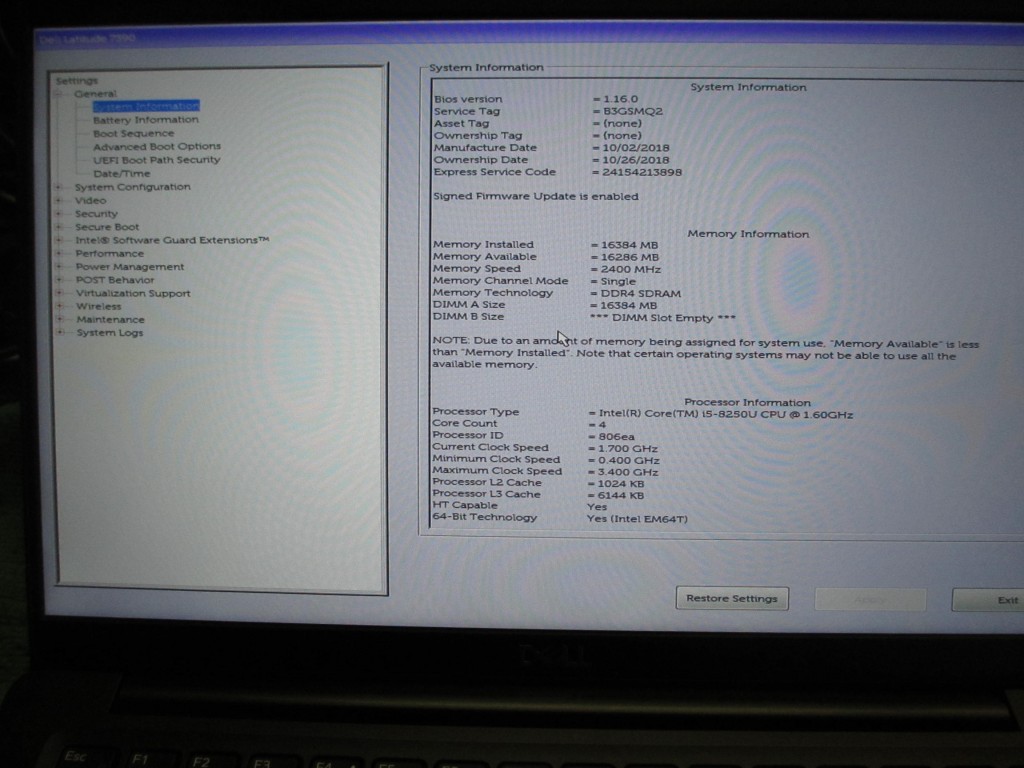This screenshot has width=1024, height=768.
Task: Click 64-Bit Technology value Yes (Intel EM64T)
Action: (637, 519)
